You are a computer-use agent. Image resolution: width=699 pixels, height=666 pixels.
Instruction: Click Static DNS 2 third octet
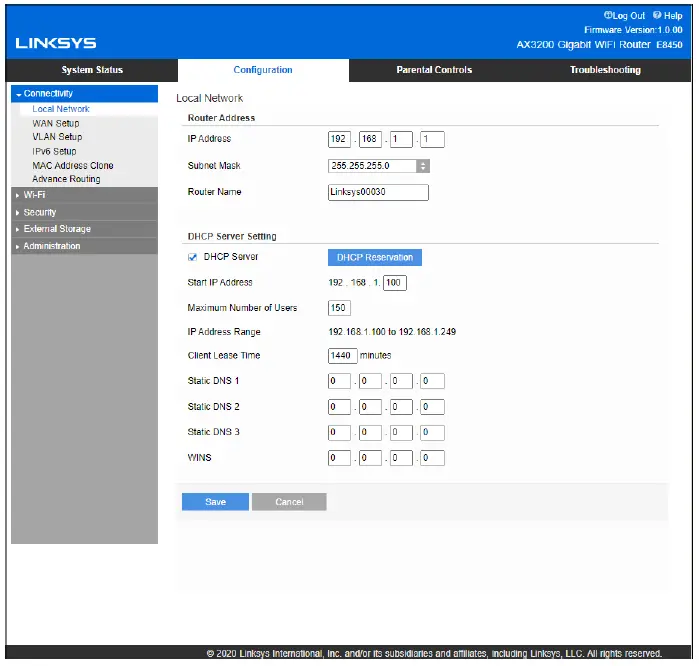(x=401, y=407)
